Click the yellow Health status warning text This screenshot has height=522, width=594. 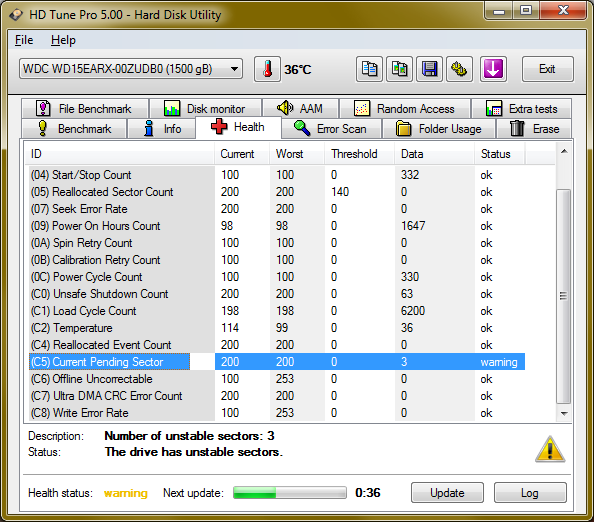tap(126, 493)
